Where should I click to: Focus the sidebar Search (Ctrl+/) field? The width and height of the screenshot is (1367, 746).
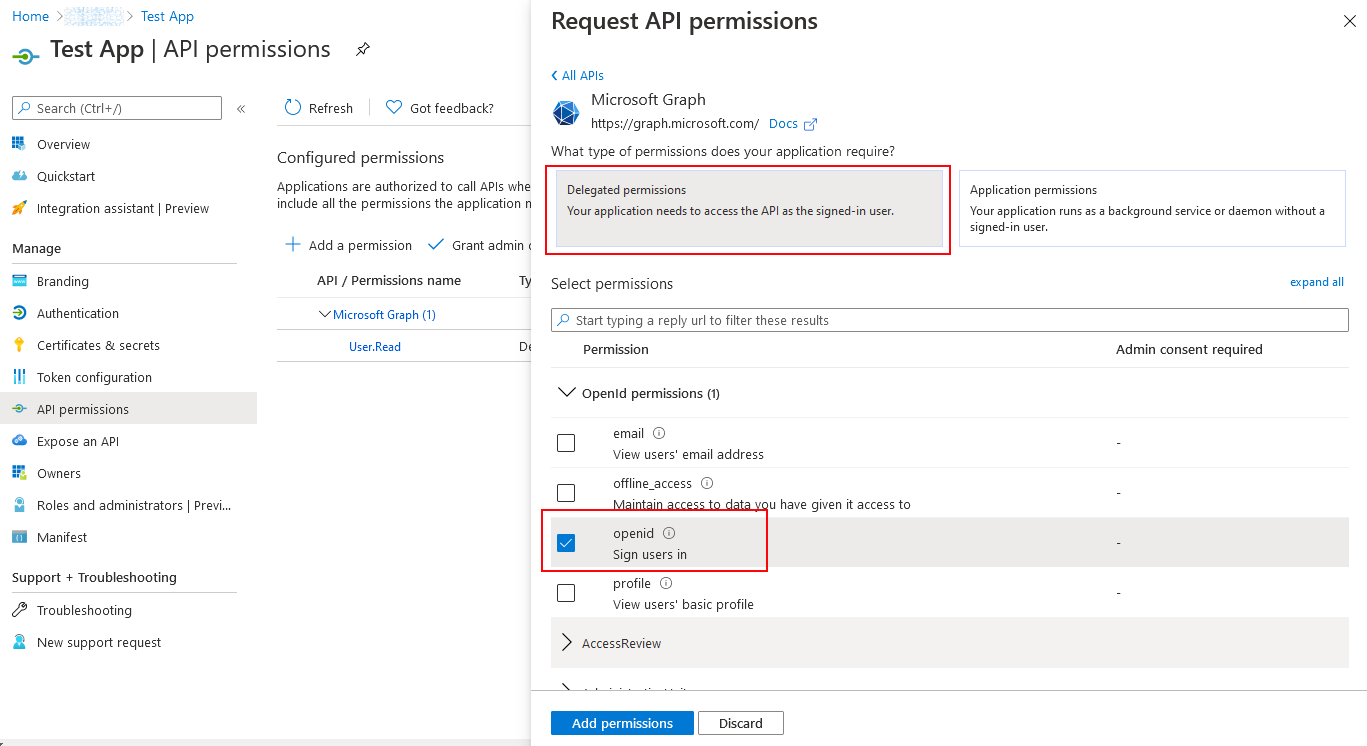(117, 108)
